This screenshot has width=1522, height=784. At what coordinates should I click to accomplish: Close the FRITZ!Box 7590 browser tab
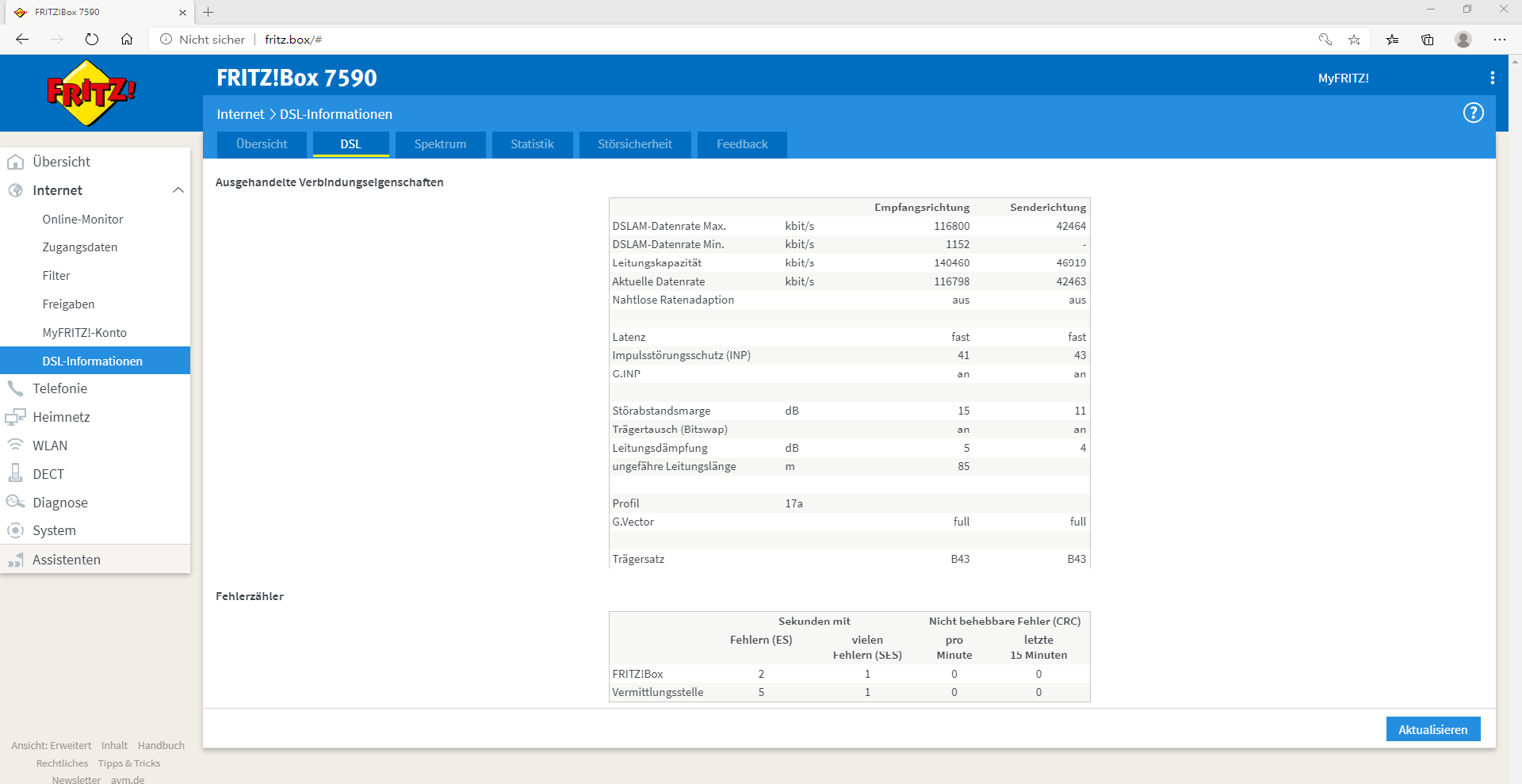coord(182,12)
